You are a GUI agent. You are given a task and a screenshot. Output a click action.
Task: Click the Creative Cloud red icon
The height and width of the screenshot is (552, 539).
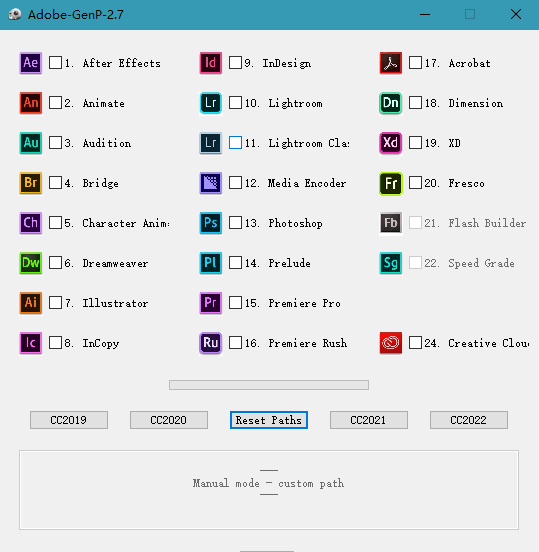391,343
